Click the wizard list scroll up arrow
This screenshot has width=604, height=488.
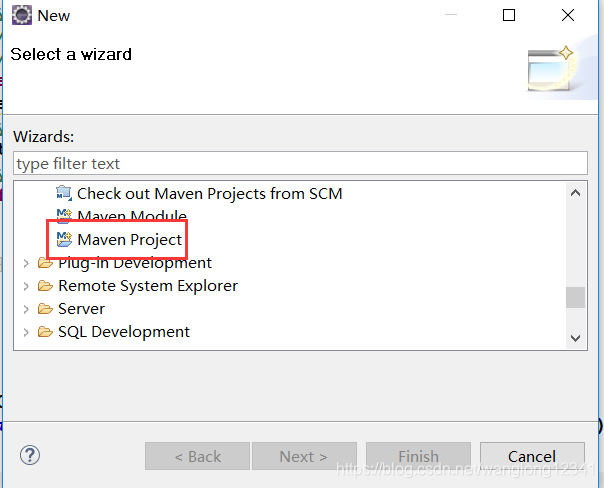pyautogui.click(x=575, y=193)
